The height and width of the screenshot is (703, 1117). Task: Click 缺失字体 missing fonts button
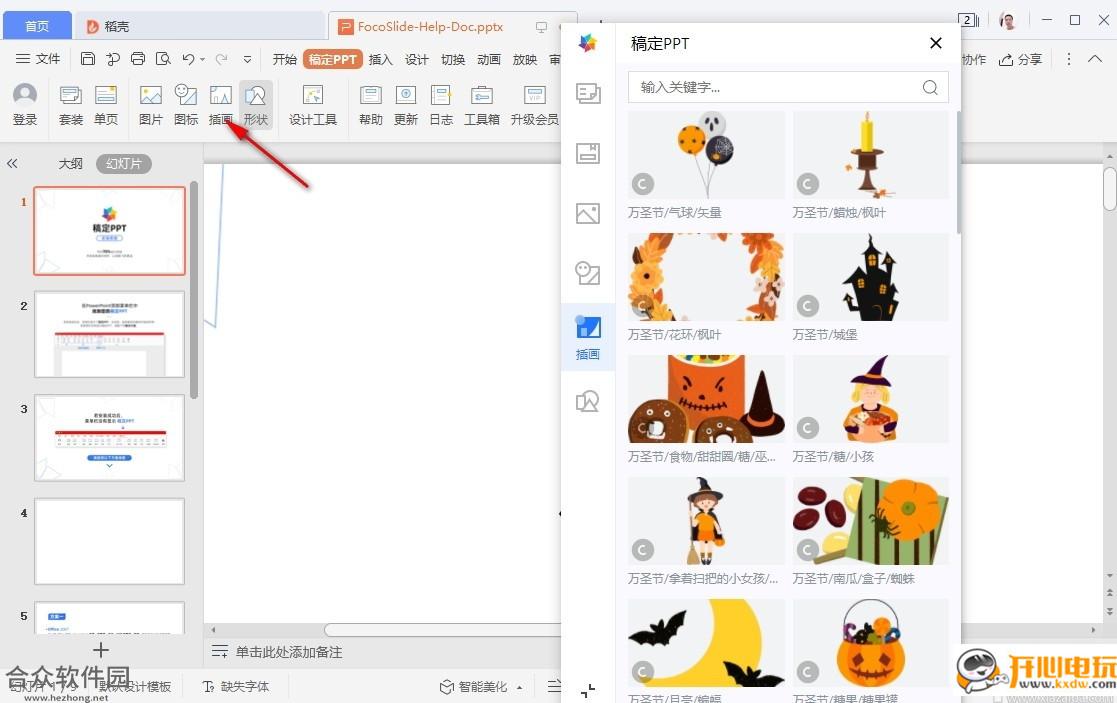tap(236, 687)
